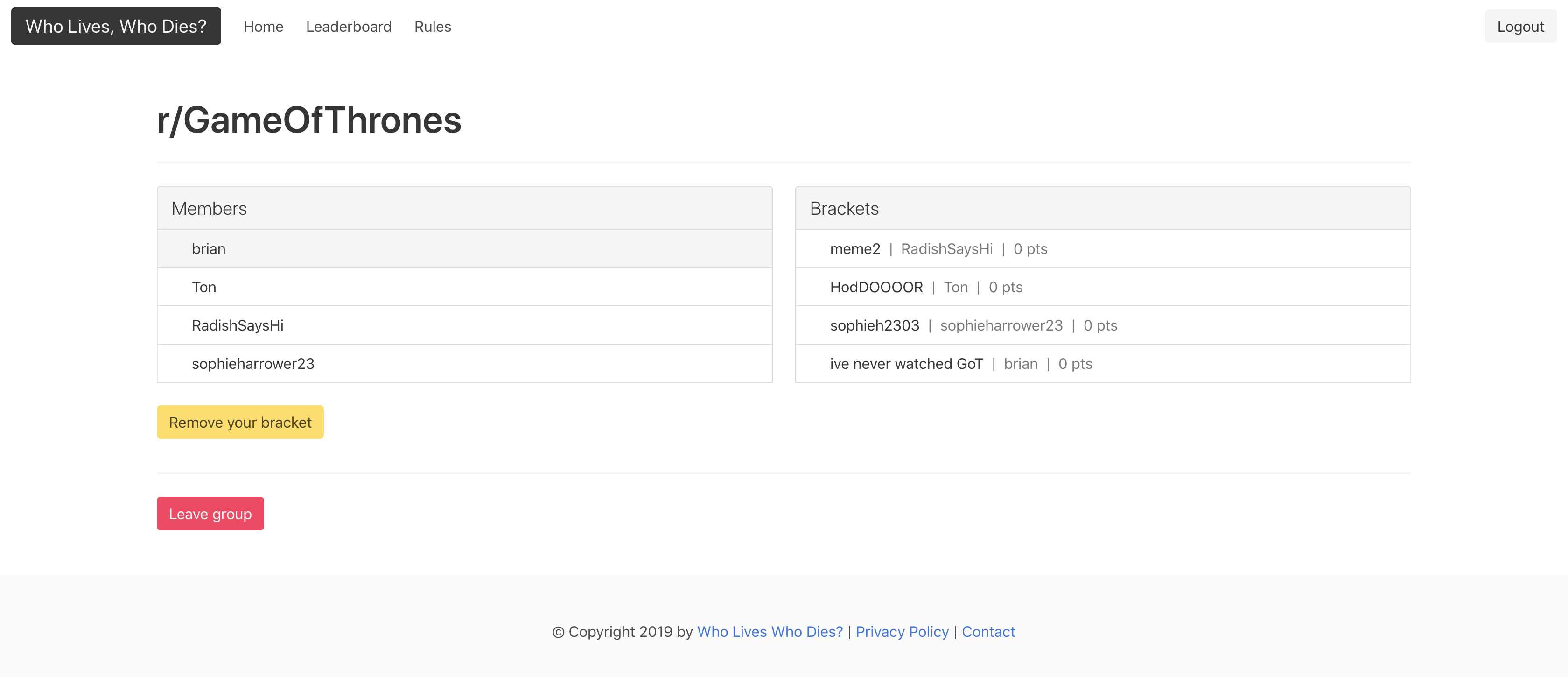Click the red Leave group button

210,514
